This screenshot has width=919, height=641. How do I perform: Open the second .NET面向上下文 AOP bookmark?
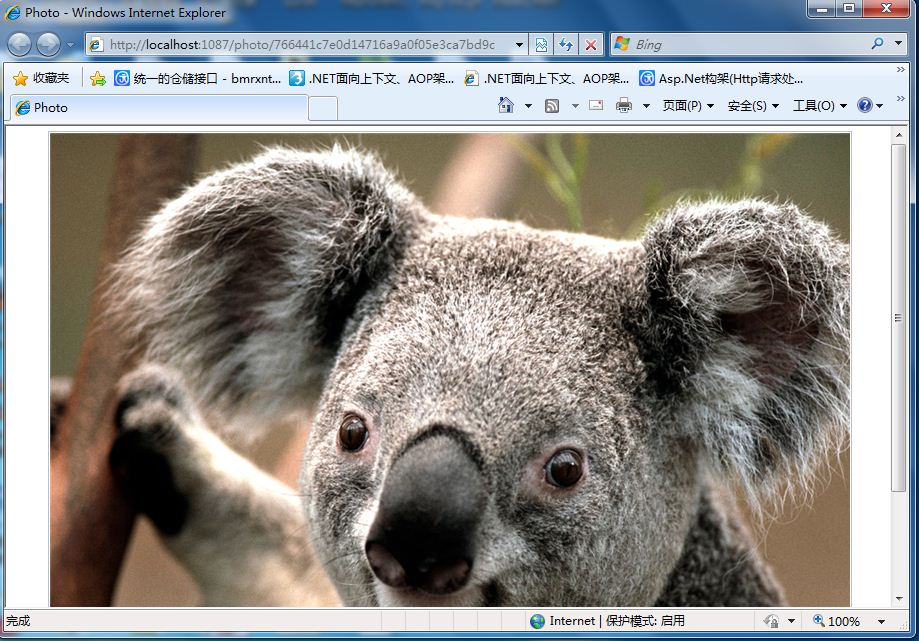[546, 78]
